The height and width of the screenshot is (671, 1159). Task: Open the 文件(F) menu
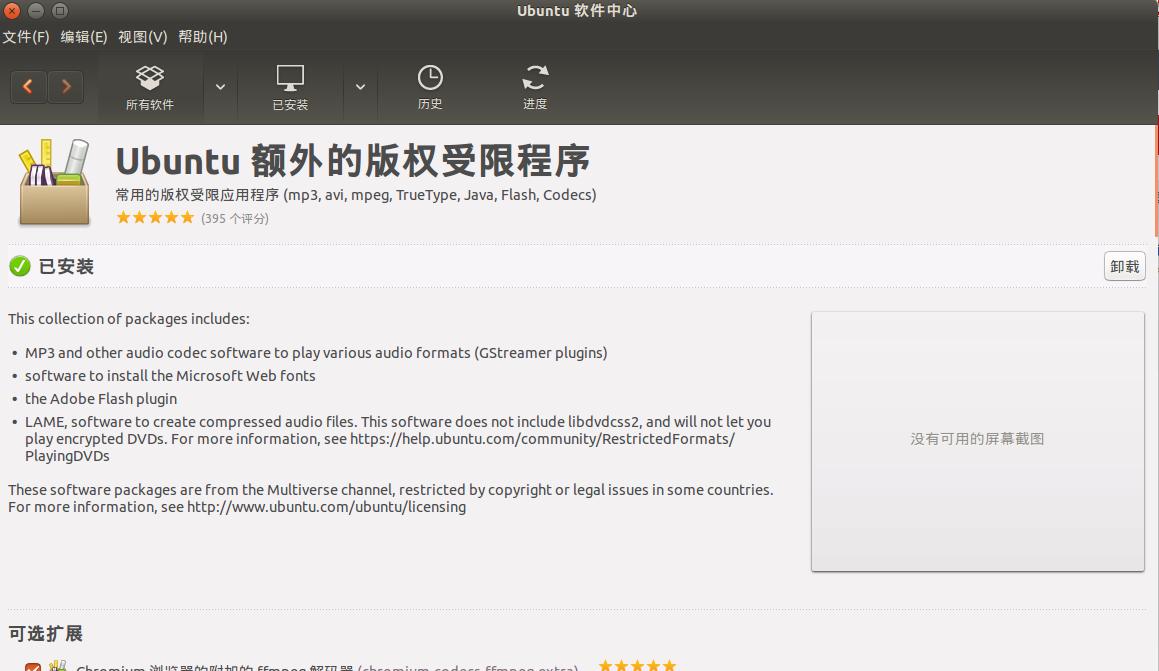(x=26, y=37)
